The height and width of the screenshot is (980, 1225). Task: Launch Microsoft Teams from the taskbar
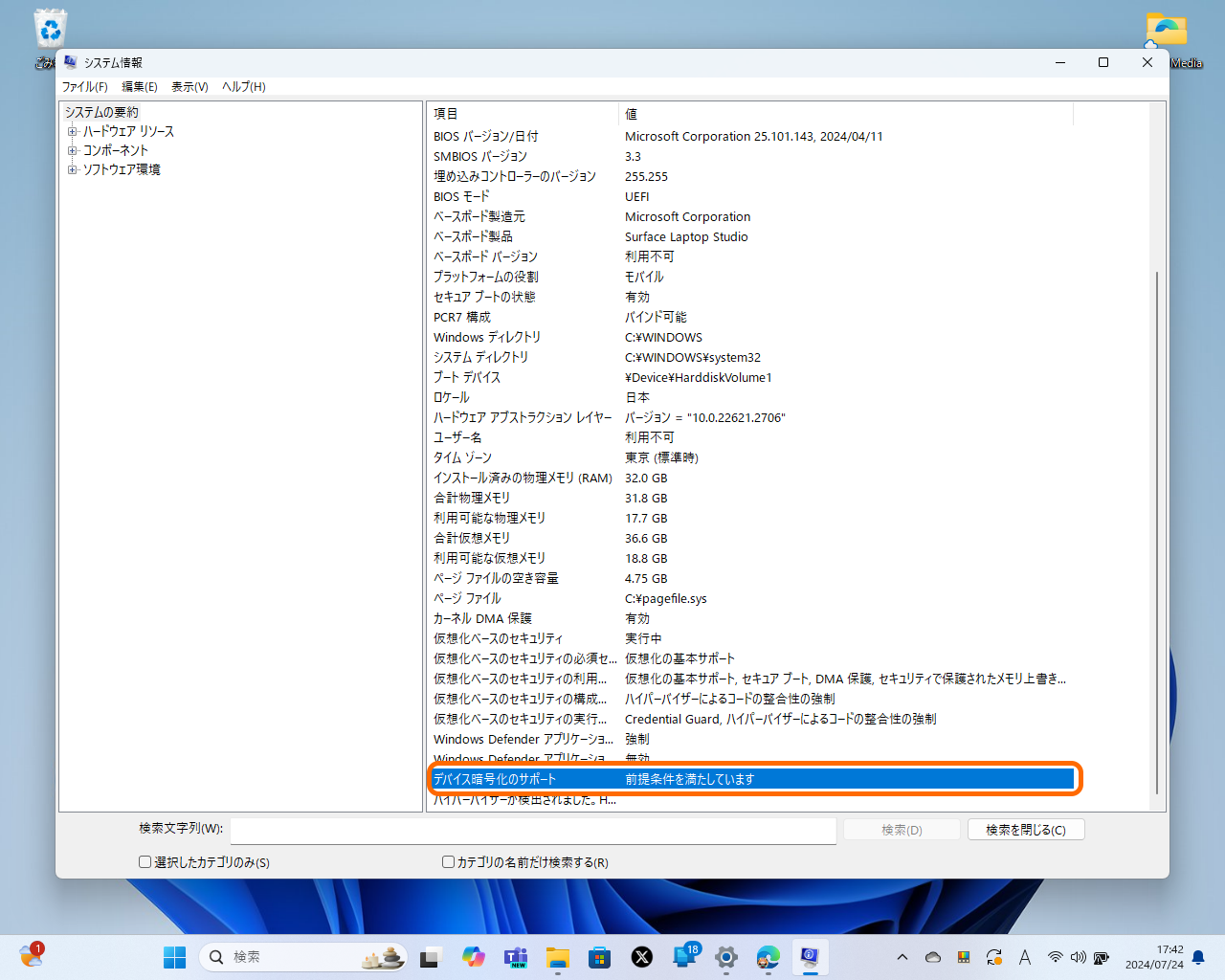coord(516,957)
